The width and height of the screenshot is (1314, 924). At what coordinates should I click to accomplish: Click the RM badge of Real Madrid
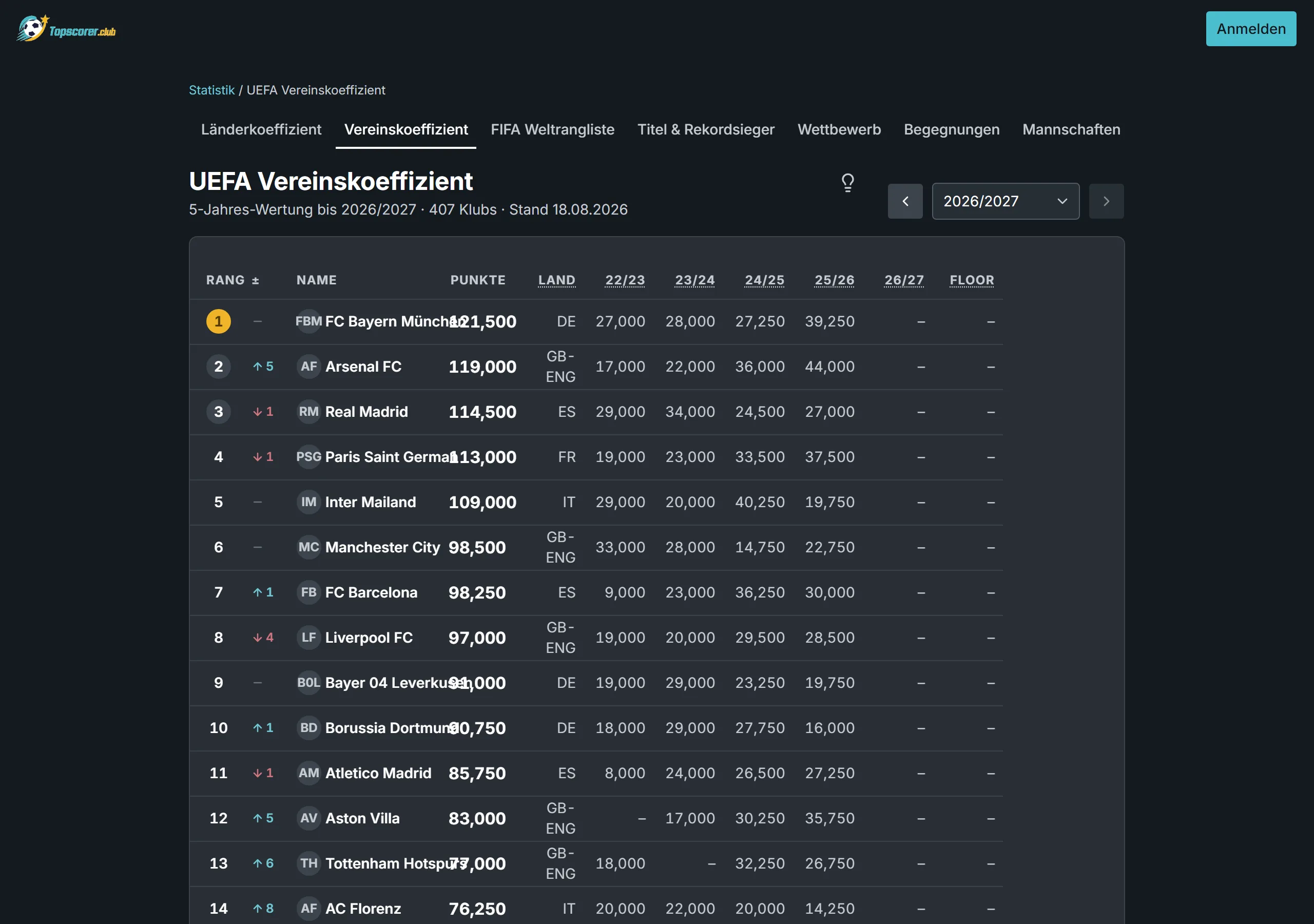pos(308,412)
